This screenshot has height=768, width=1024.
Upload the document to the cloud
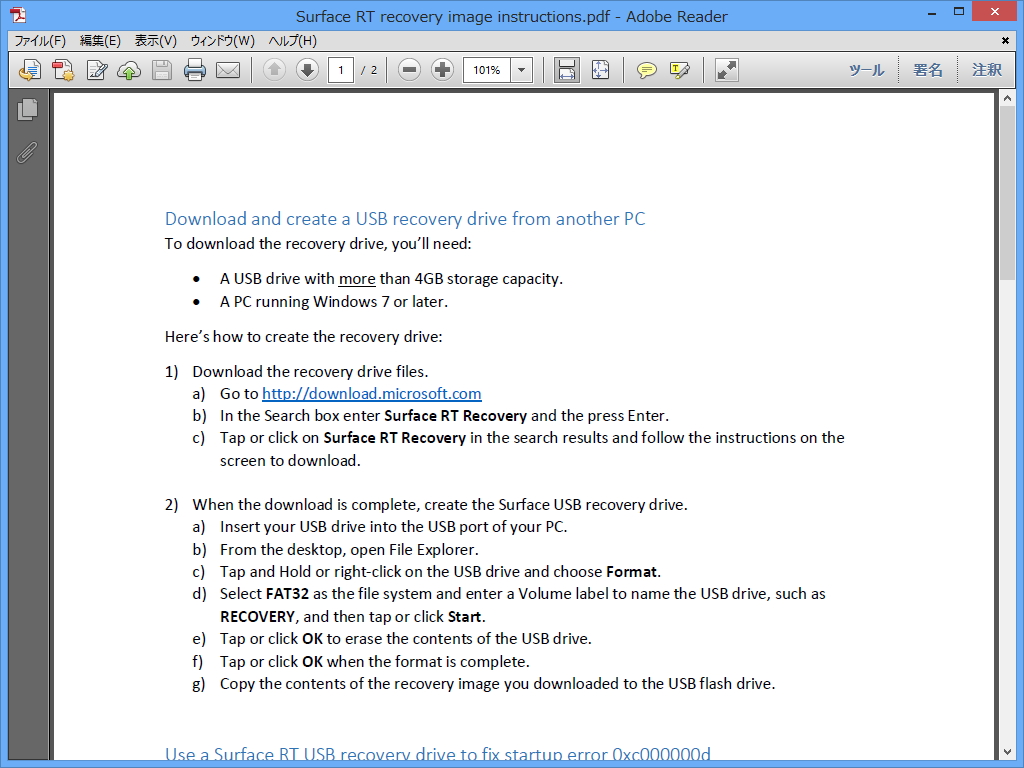pyautogui.click(x=128, y=70)
